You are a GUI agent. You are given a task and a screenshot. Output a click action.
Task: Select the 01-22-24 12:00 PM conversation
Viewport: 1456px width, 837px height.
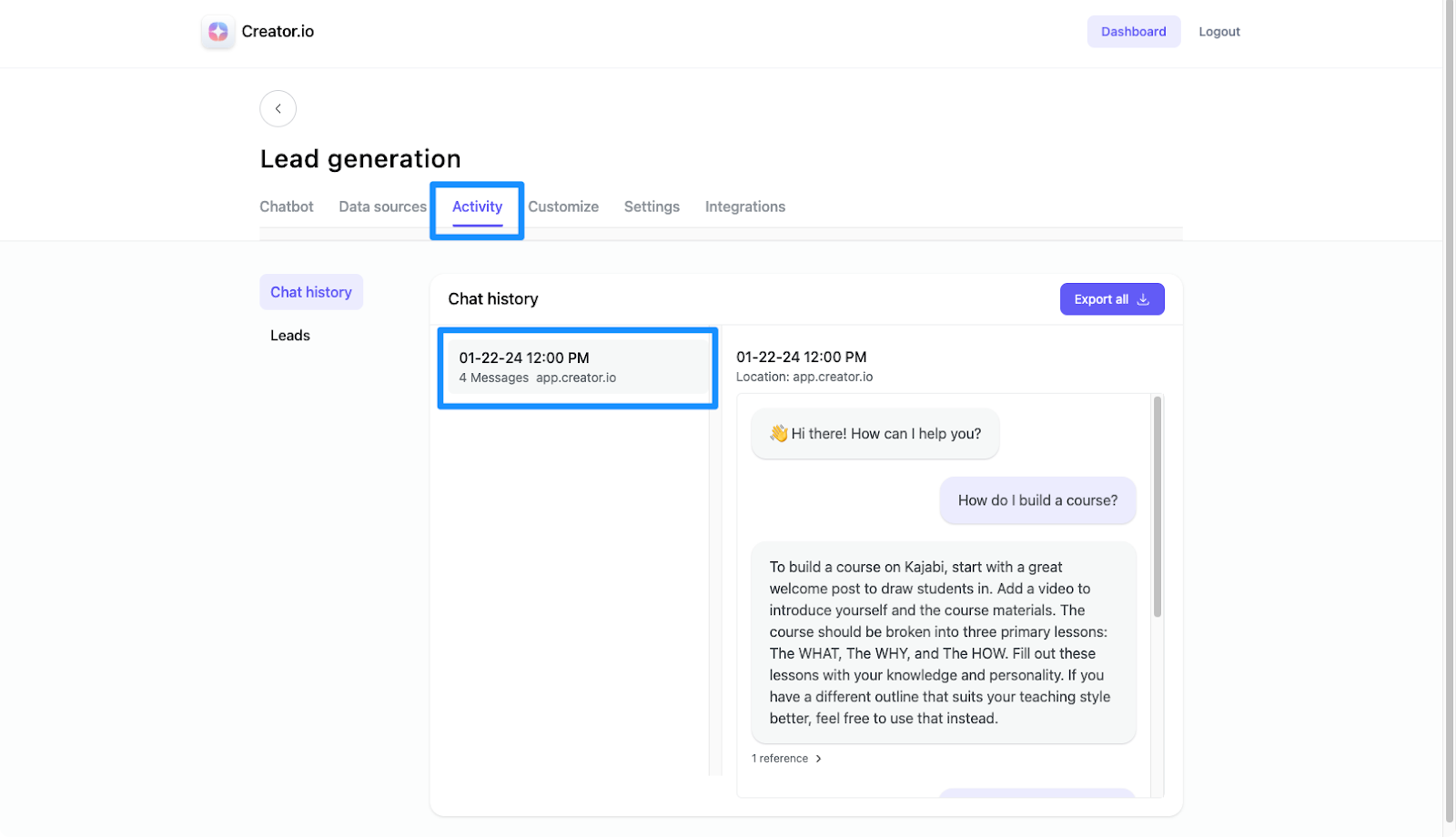[x=577, y=367]
